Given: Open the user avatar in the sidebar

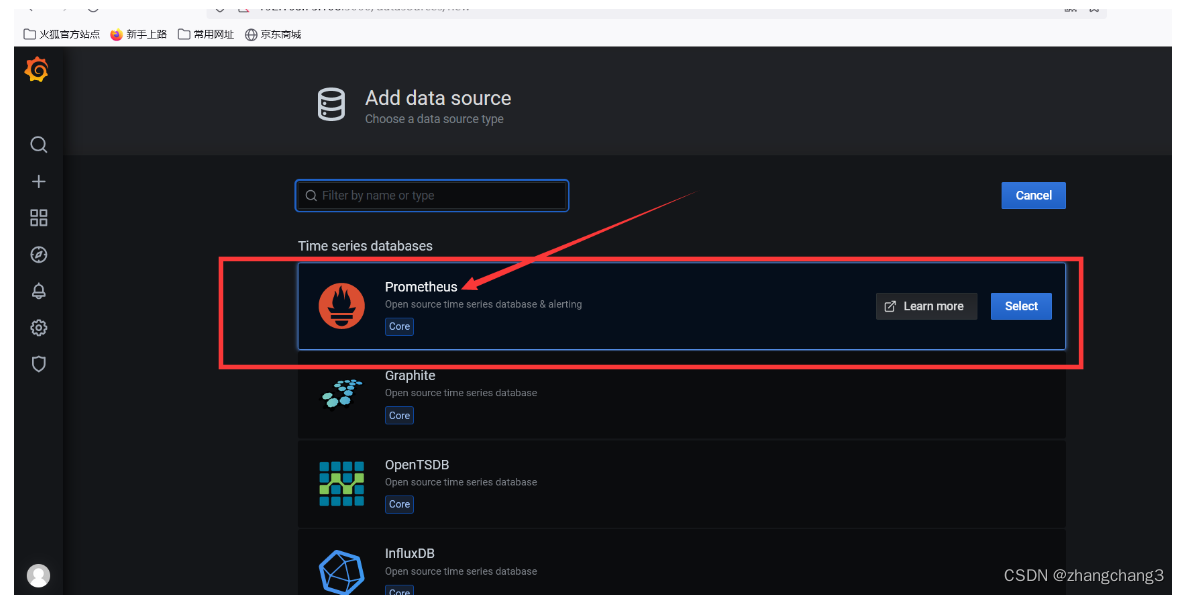Looking at the screenshot, I should (38, 575).
